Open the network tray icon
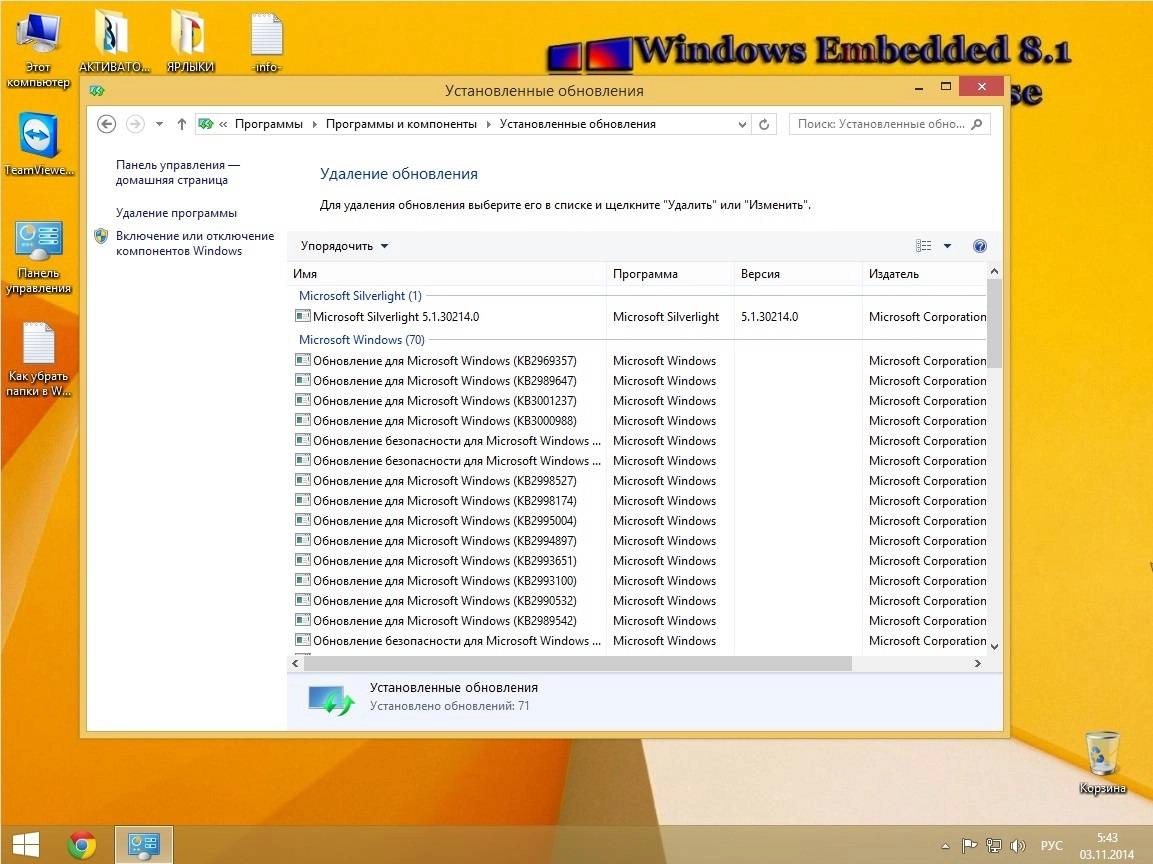This screenshot has width=1153, height=864. pos(993,846)
